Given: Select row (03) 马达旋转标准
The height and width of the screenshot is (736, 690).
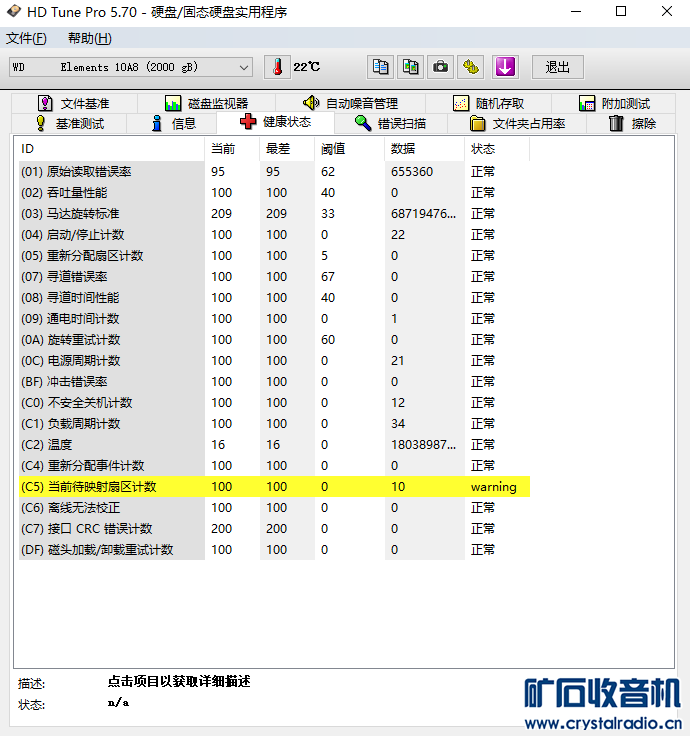Looking at the screenshot, I should pos(274,214).
